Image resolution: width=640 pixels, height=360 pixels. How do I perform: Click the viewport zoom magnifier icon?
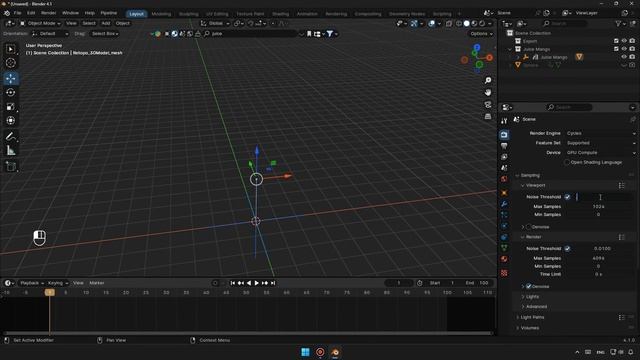pos(488,80)
